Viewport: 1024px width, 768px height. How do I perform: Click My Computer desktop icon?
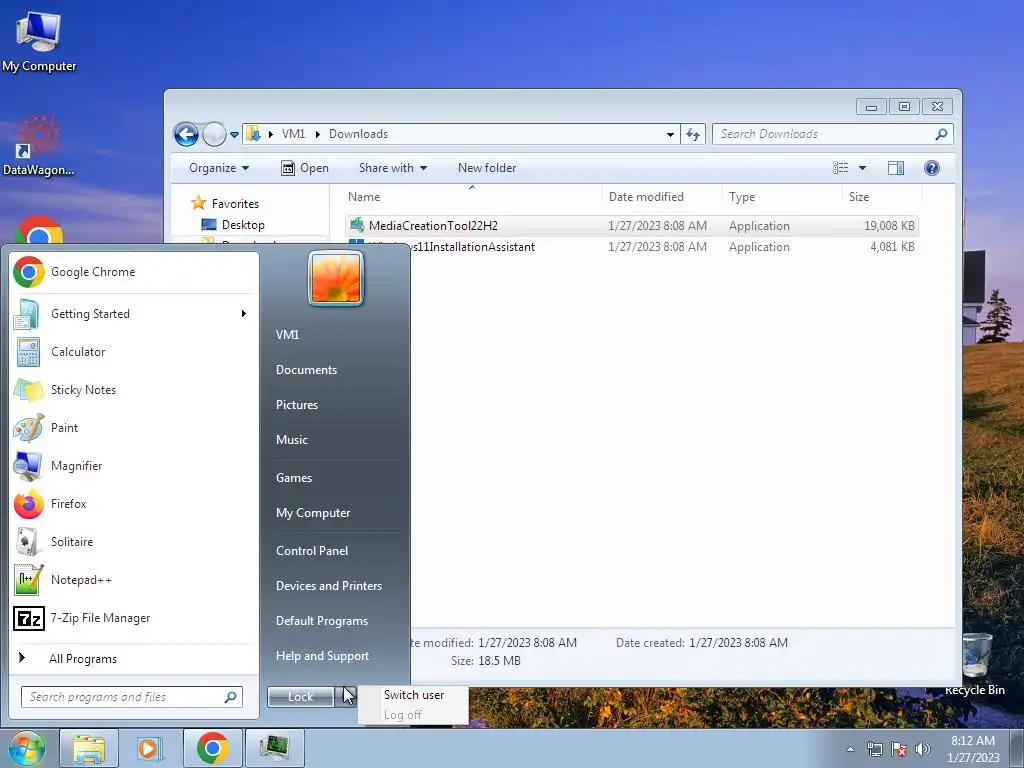39,41
